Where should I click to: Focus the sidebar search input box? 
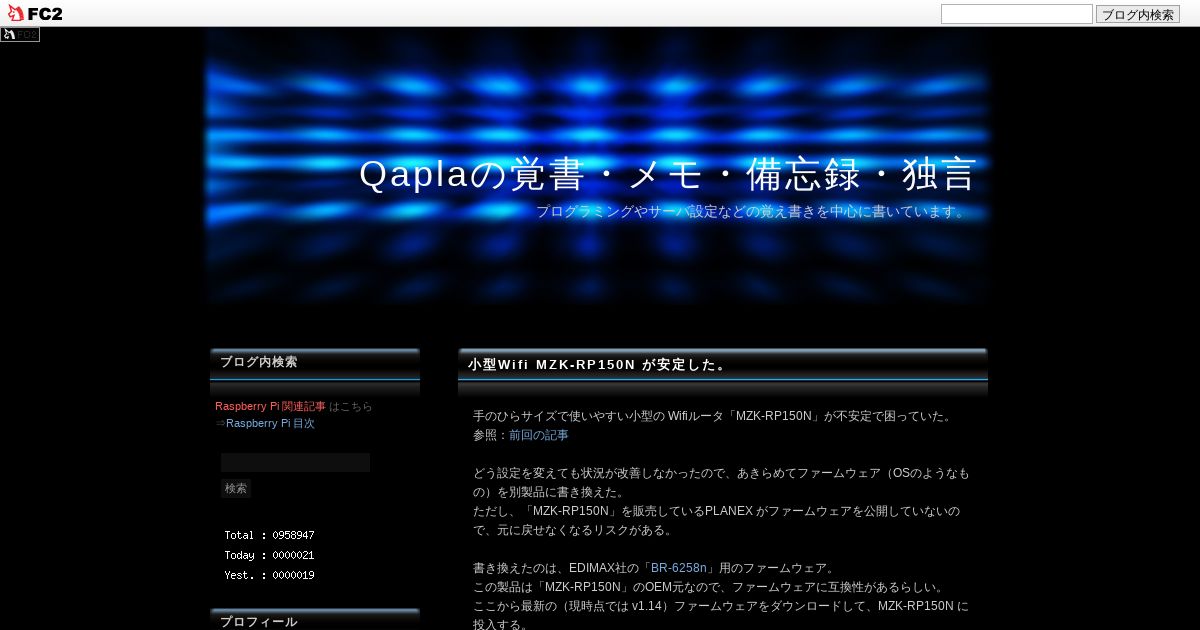coord(295,462)
